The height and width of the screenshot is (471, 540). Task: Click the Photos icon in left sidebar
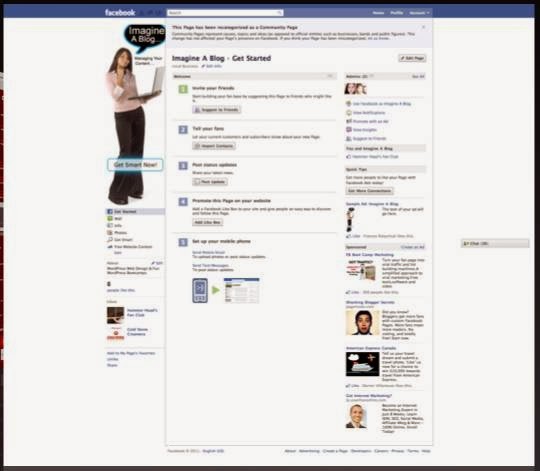coord(110,232)
